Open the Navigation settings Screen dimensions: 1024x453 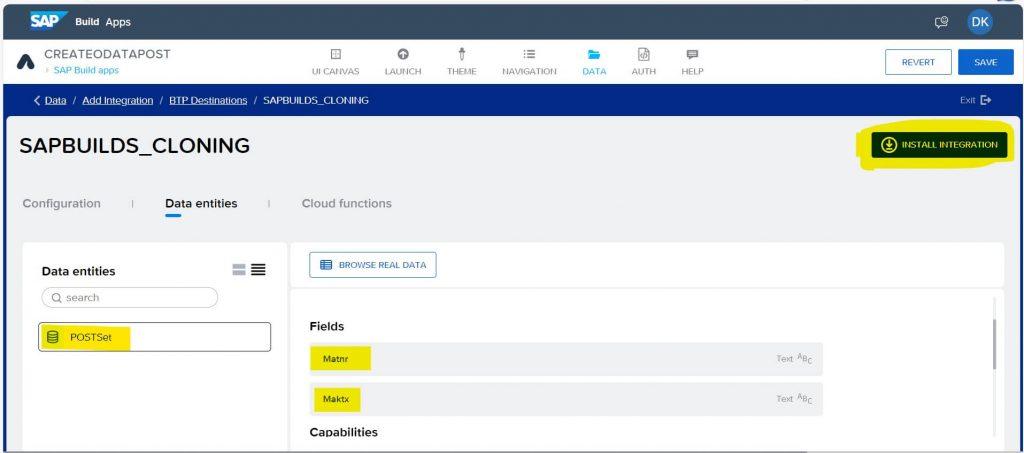coord(529,62)
